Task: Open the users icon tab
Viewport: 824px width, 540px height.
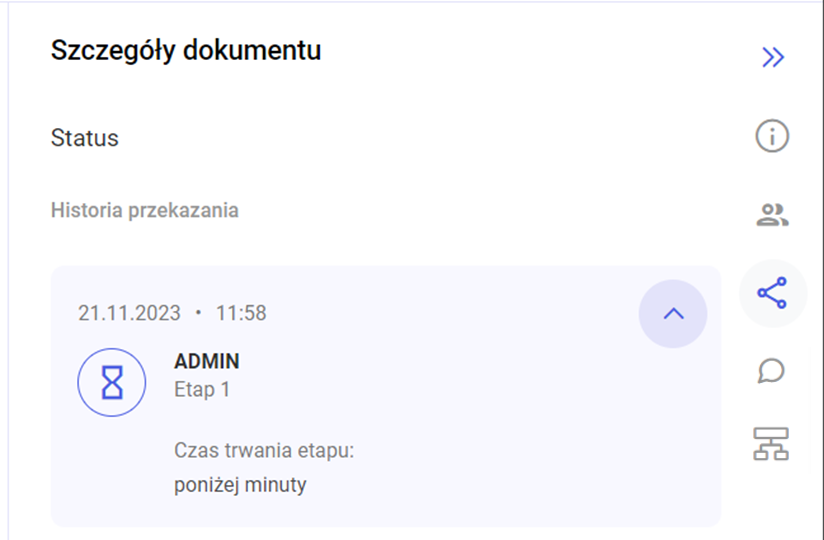Action: point(772,214)
